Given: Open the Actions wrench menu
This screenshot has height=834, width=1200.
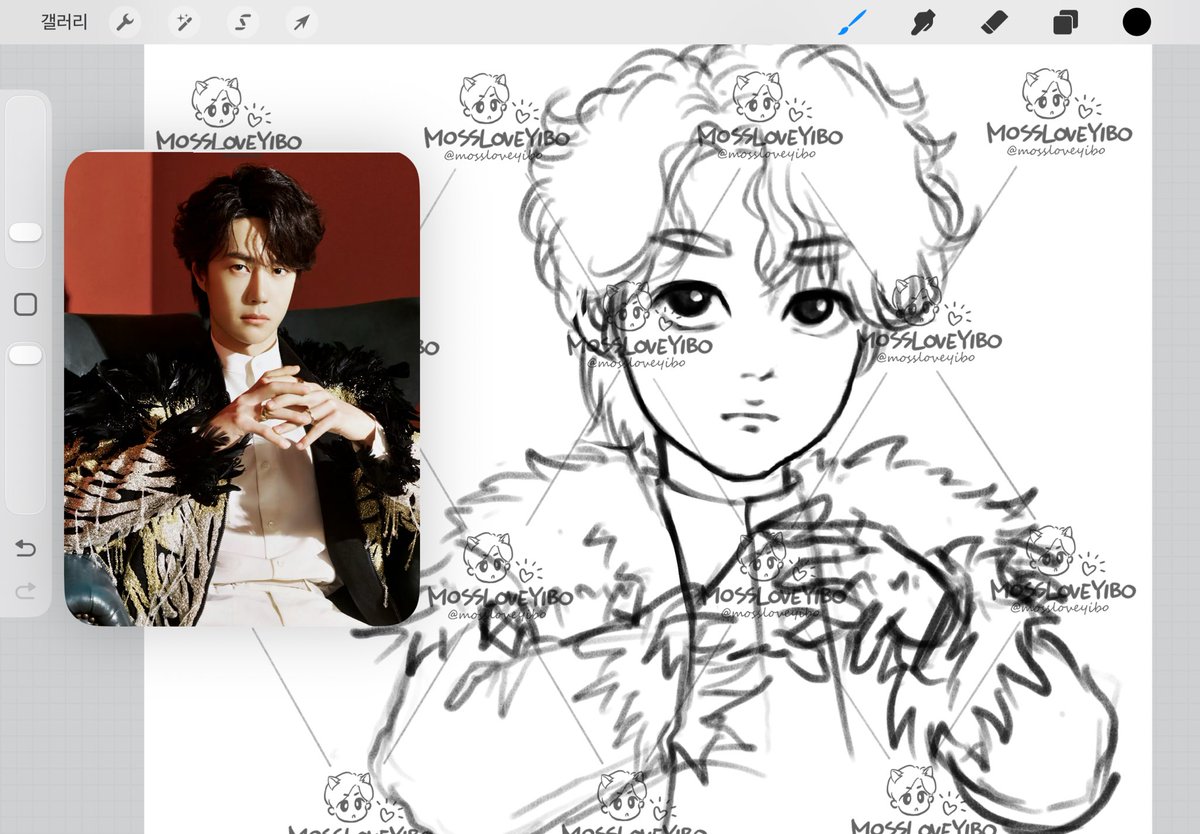Looking at the screenshot, I should 124,22.
